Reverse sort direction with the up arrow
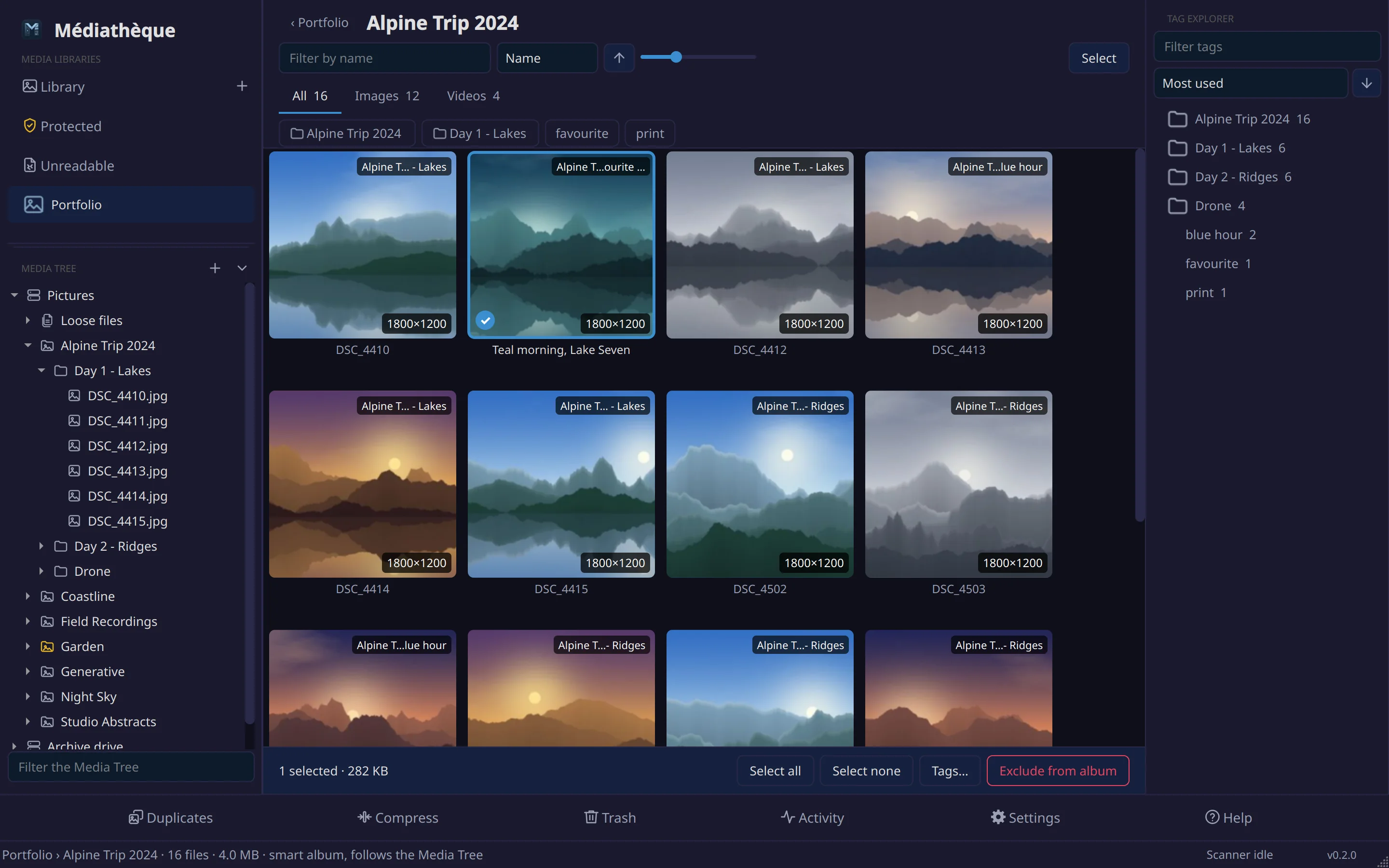This screenshot has width=1389, height=868. tap(619, 58)
